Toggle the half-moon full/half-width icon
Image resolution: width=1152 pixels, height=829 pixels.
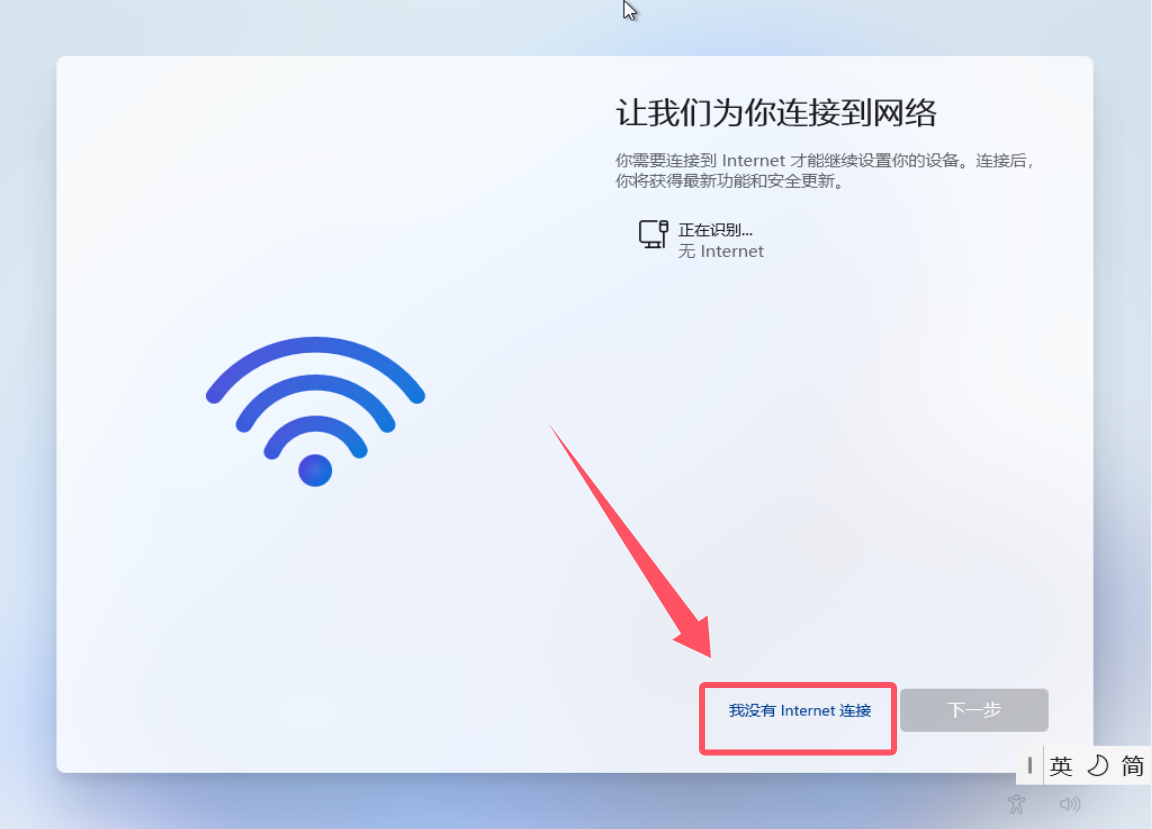pyautogui.click(x=1097, y=766)
